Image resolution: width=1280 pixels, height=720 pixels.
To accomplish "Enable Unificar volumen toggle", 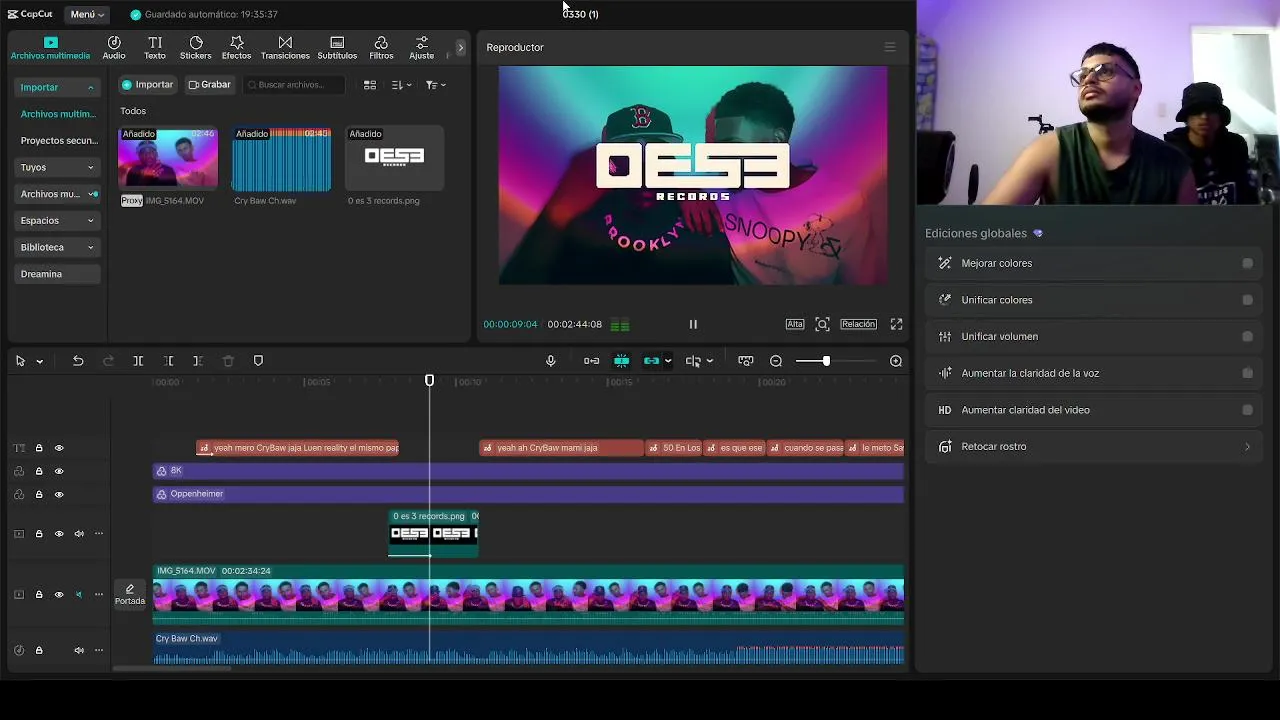I will point(1247,337).
